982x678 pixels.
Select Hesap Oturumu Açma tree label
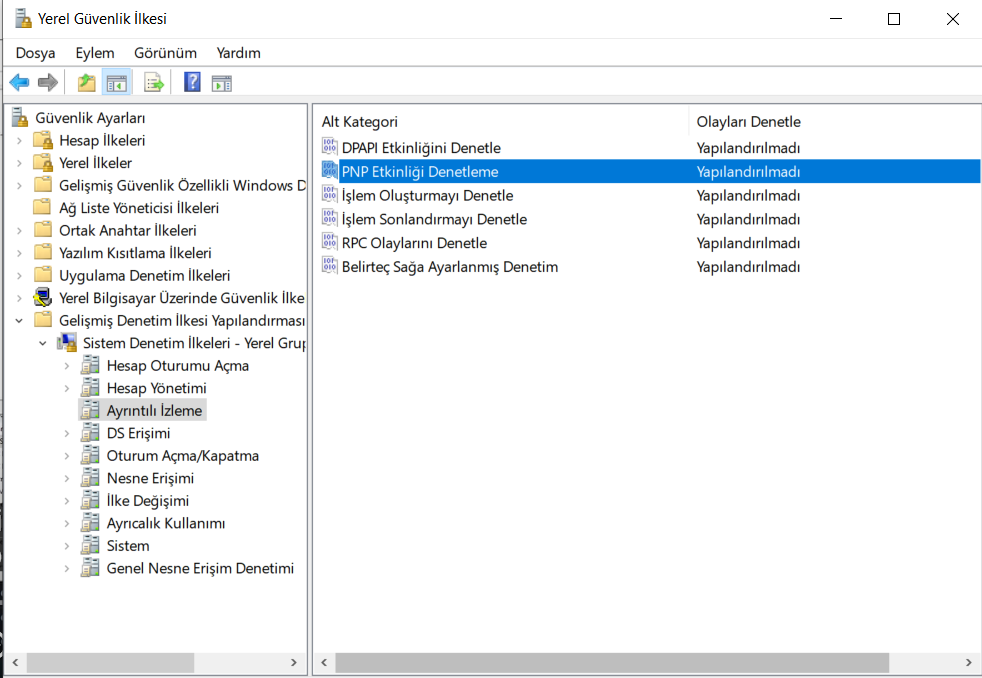click(x=178, y=366)
